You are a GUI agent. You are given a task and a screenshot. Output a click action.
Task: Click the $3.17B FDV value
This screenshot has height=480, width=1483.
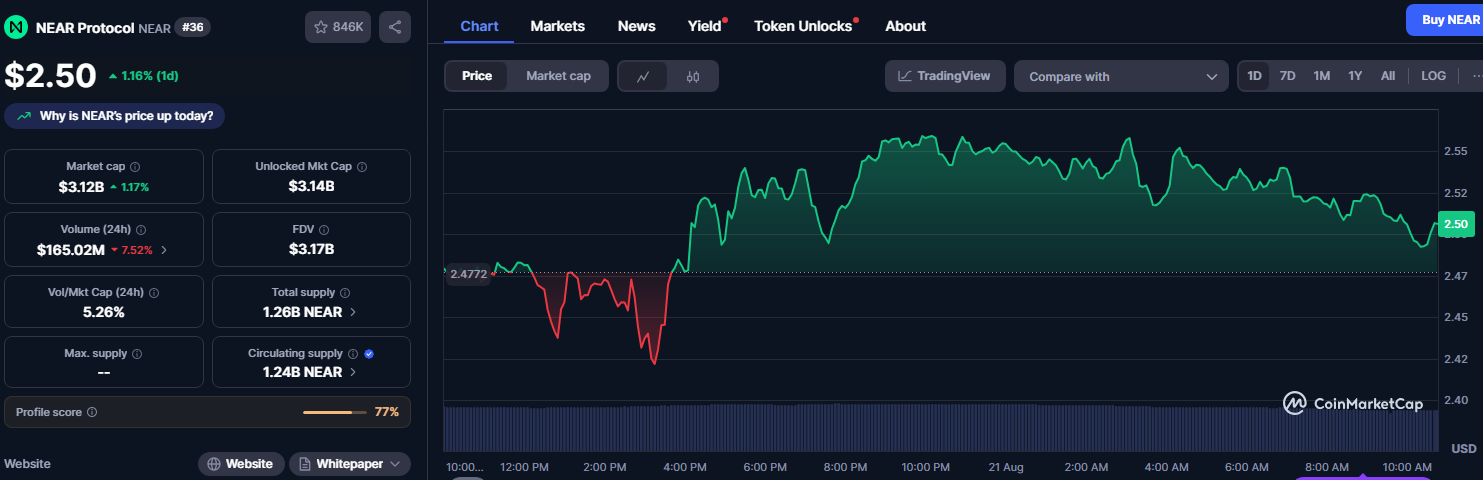311,249
